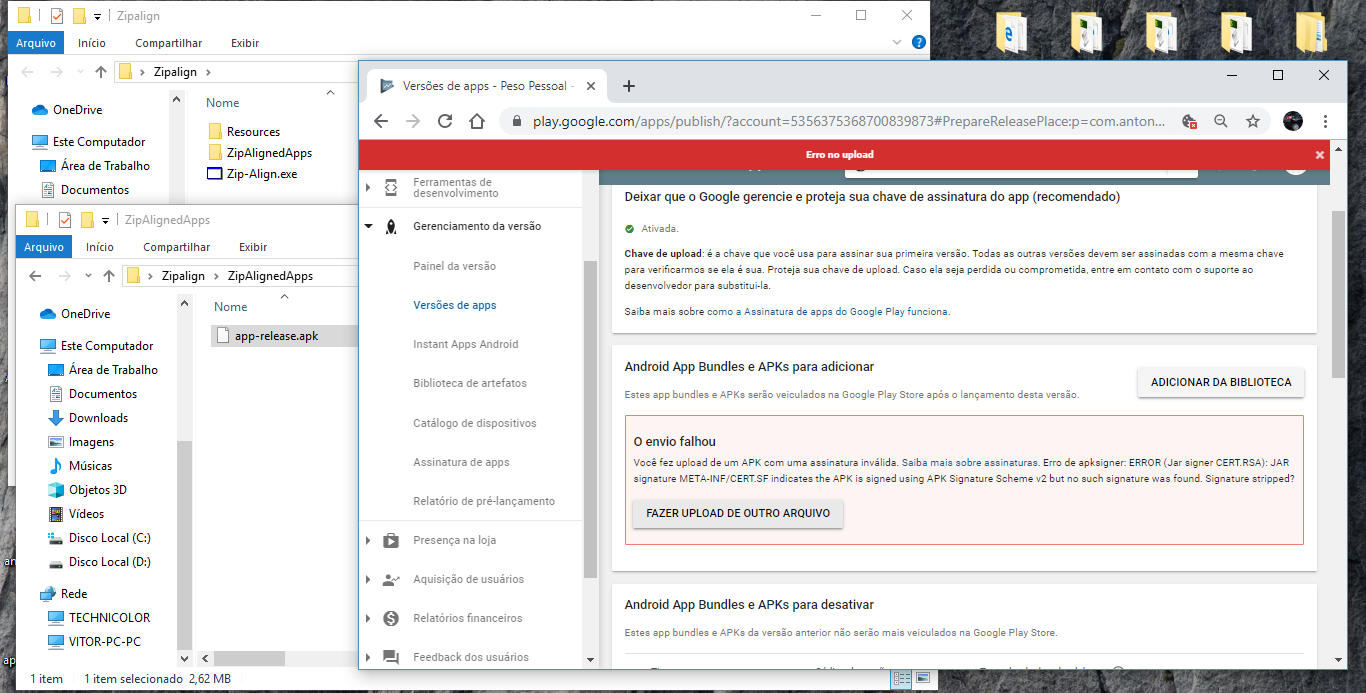Open Catálogo de dispositivos

pyautogui.click(x=475, y=423)
